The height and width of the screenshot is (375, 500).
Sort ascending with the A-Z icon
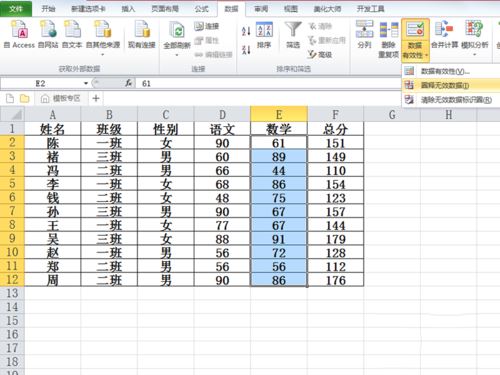coord(246,31)
